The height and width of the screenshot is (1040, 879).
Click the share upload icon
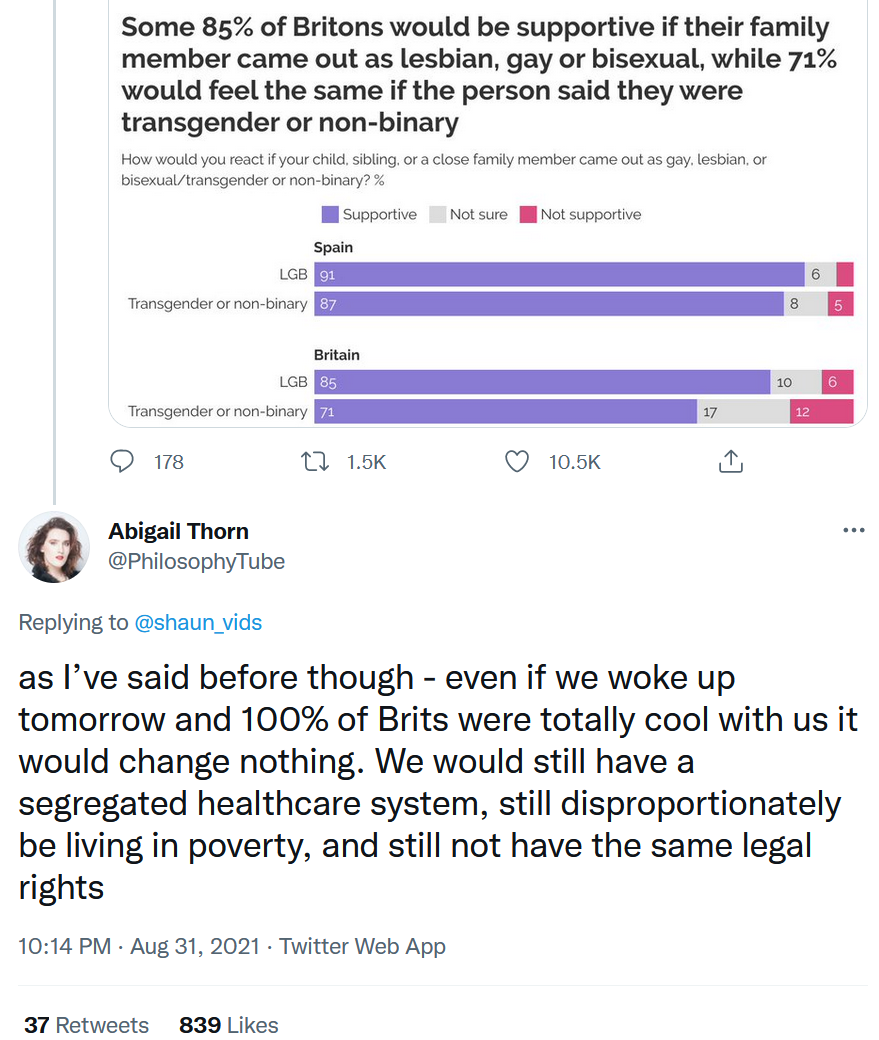pos(730,461)
